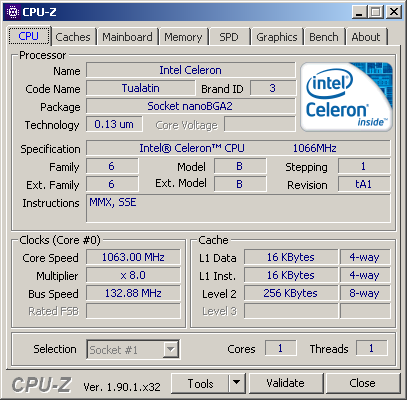Viewport: 407px width, 400px height.
Task: Click the Ext. Model value B
Action: point(240,184)
